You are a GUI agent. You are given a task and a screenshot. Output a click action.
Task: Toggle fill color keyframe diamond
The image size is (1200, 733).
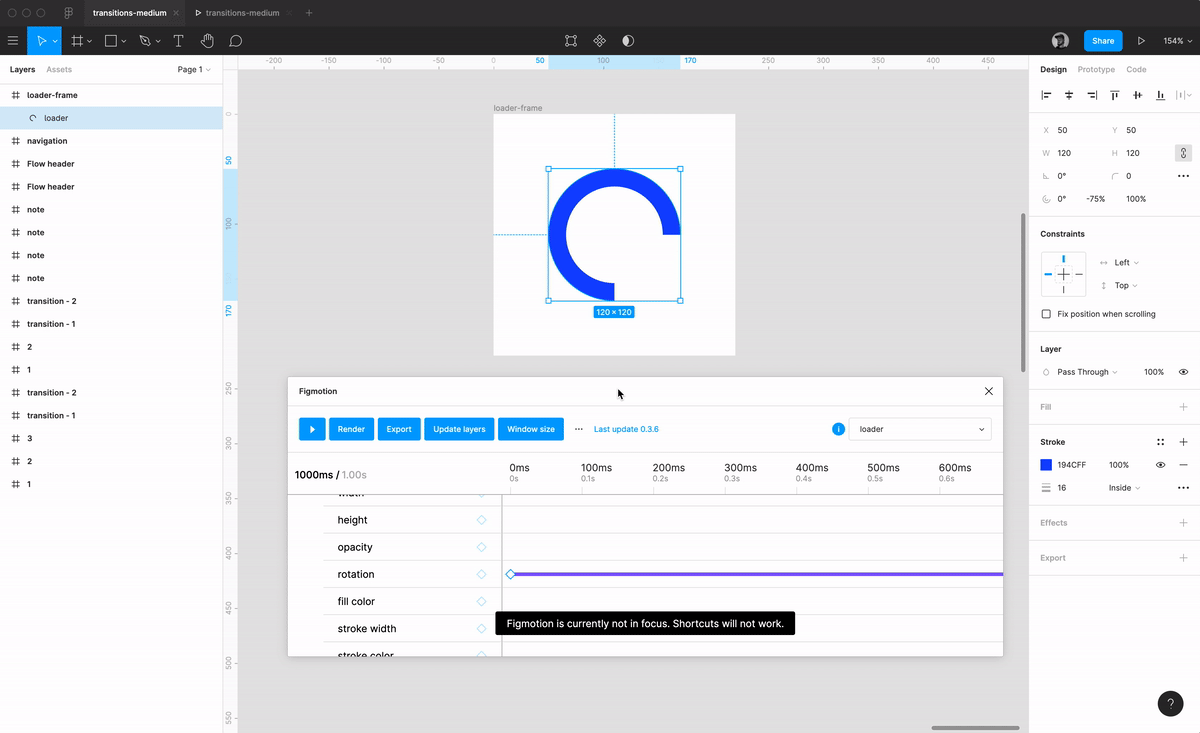481,601
